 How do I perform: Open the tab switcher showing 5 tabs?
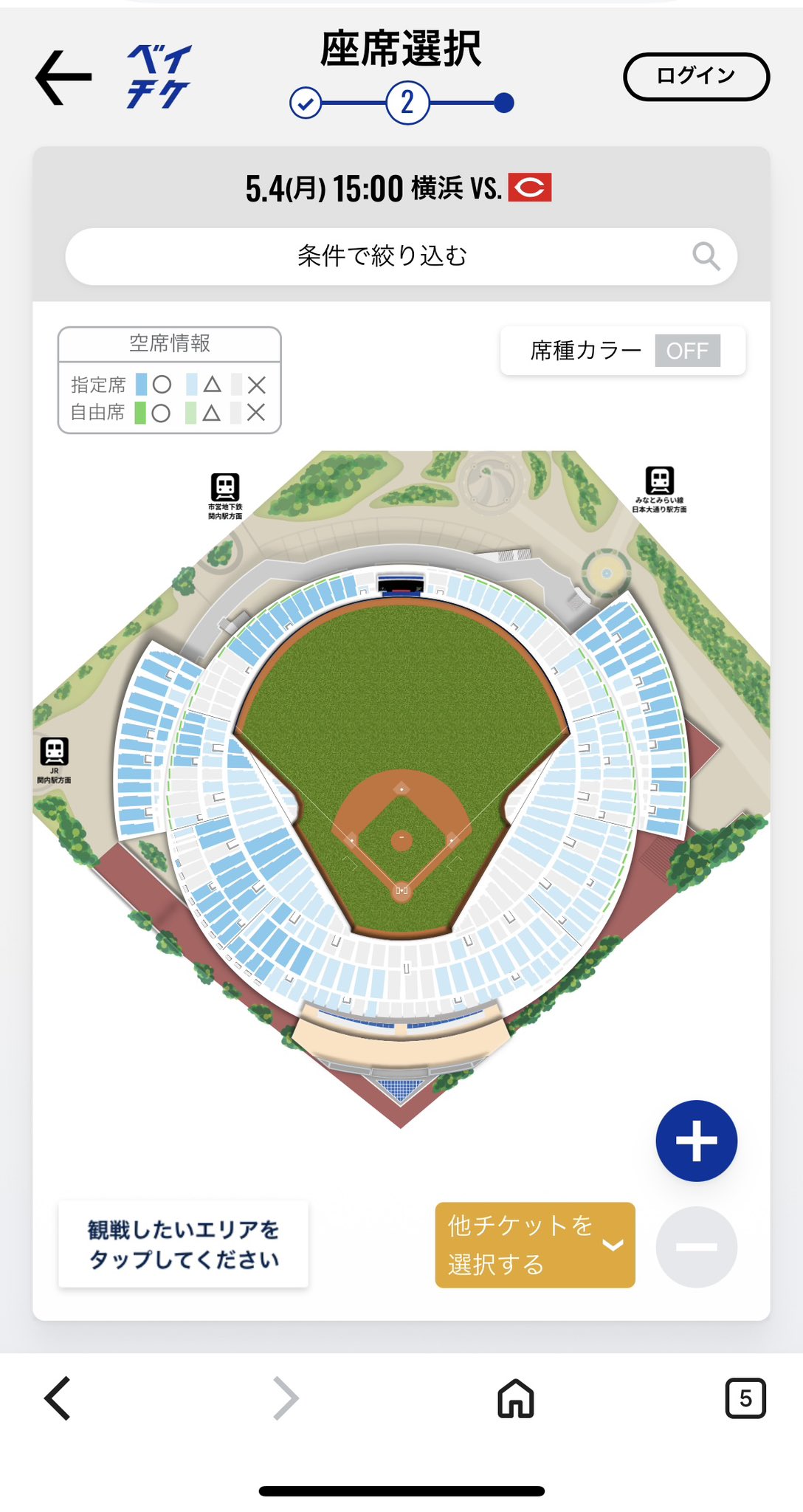[x=745, y=1398]
